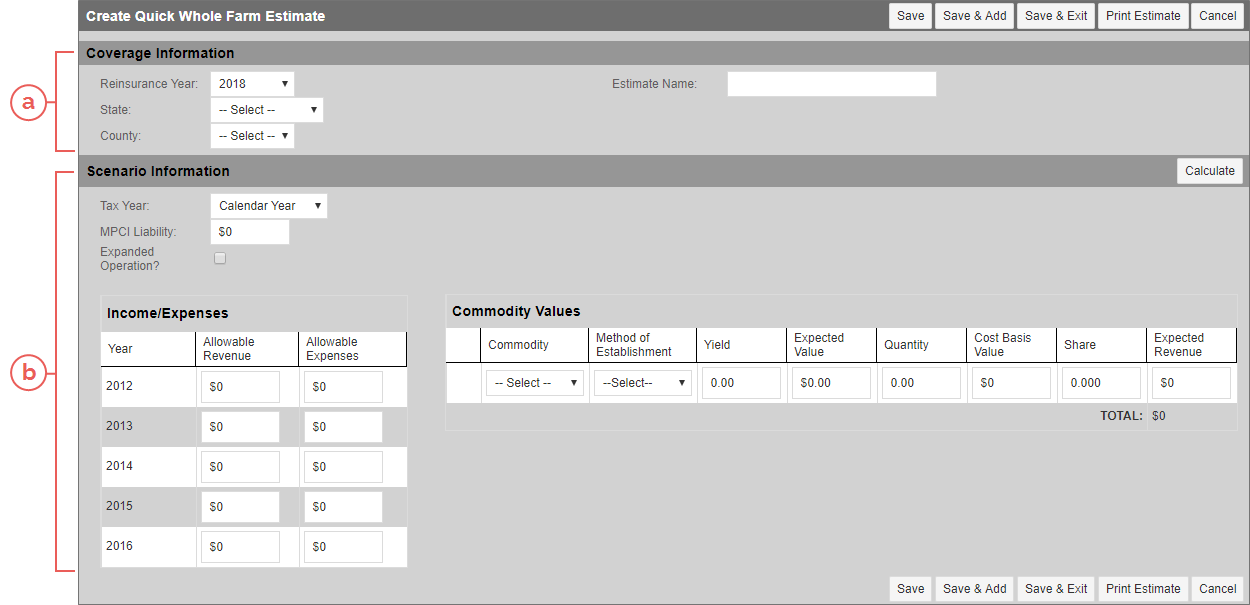Click the Calculate button
This screenshot has width=1250, height=605.
click(x=1209, y=171)
